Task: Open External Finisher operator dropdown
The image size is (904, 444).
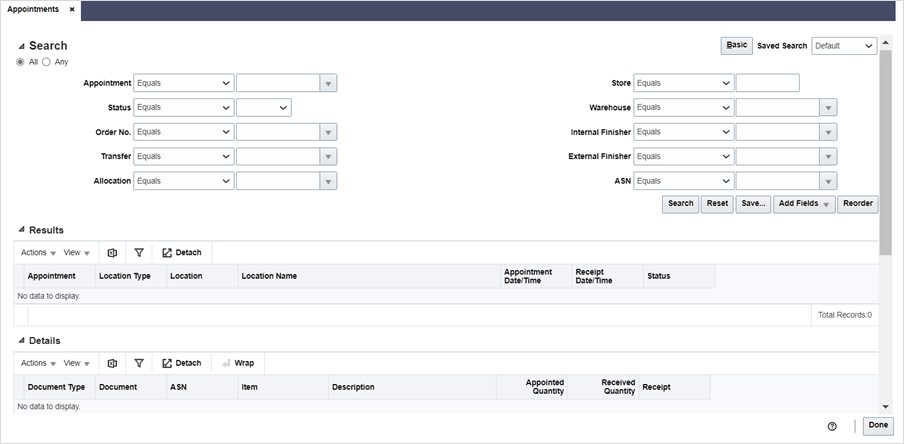Action: coord(684,156)
